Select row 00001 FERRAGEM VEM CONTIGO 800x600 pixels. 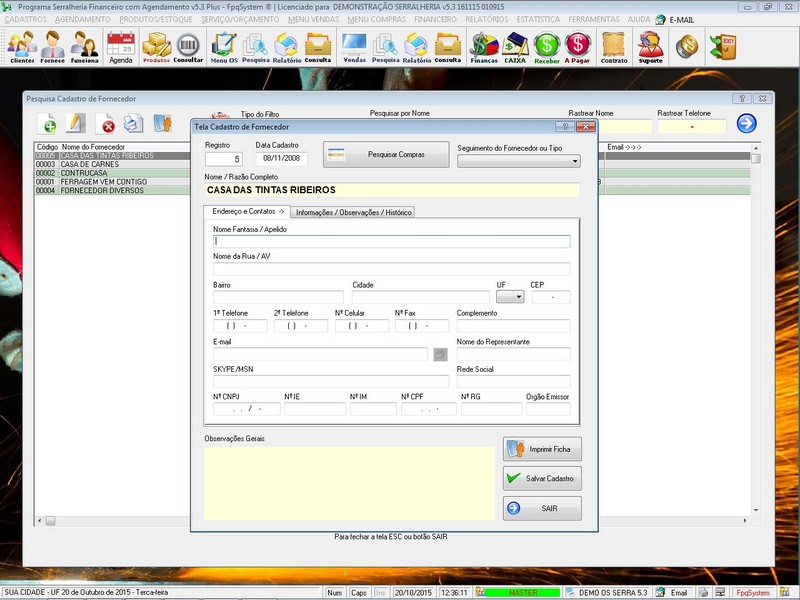pyautogui.click(x=112, y=182)
